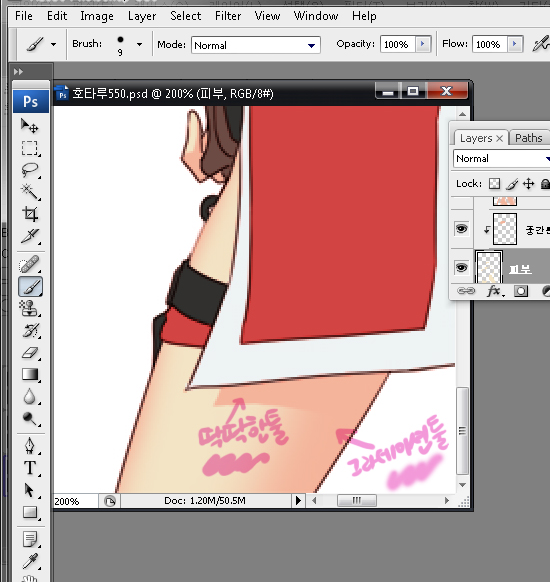The height and width of the screenshot is (582, 550).
Task: Select the Crop tool
Action: [x=30, y=214]
